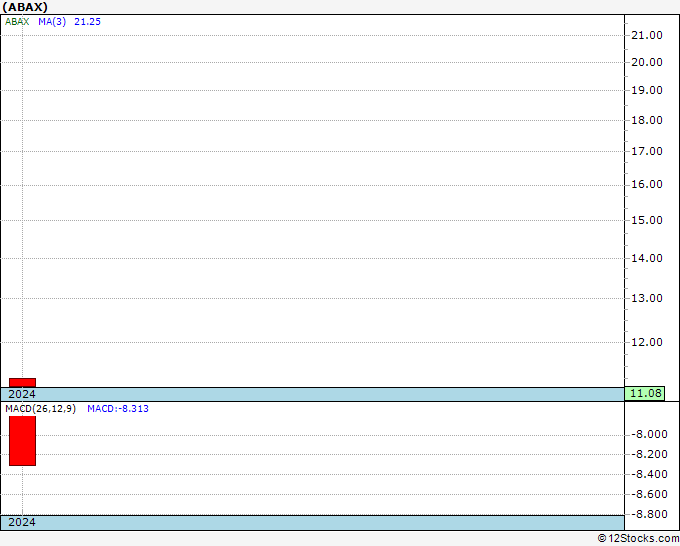The height and width of the screenshot is (546, 680).
Task: Click the 11.08 current price tag
Action: (644, 394)
